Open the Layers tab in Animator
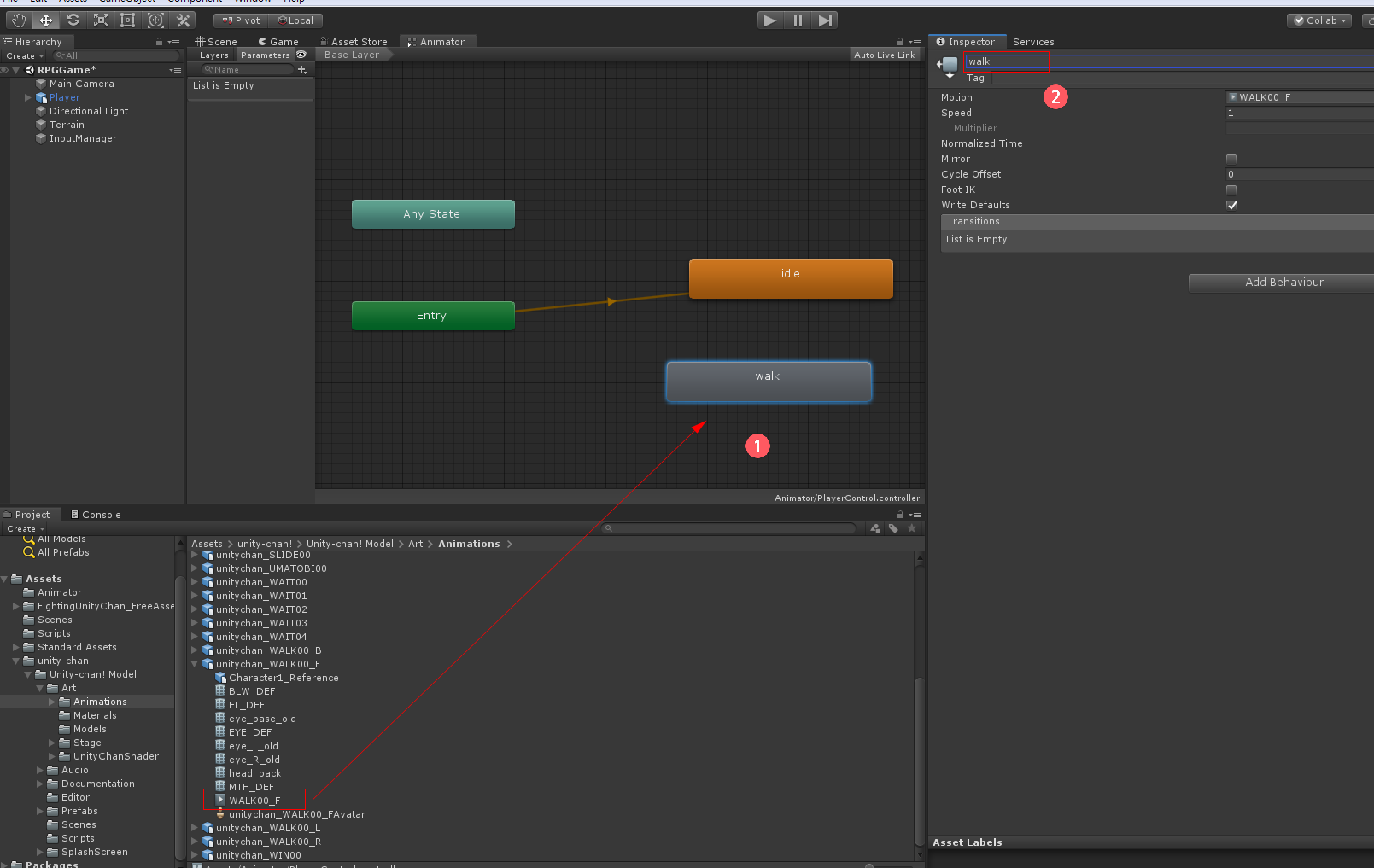Screen dimensions: 1374x868 coord(214,55)
